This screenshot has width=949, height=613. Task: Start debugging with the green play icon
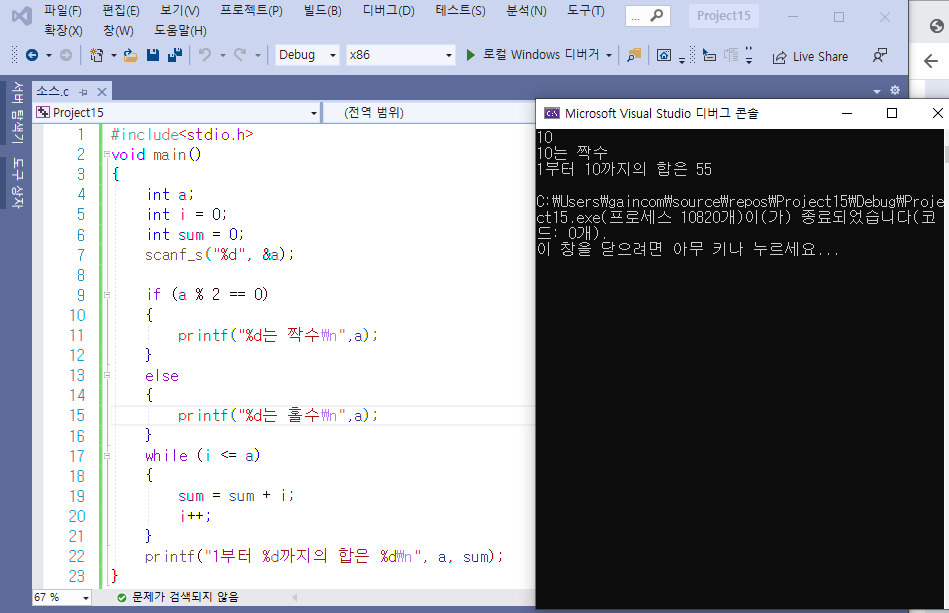pyautogui.click(x=471, y=55)
